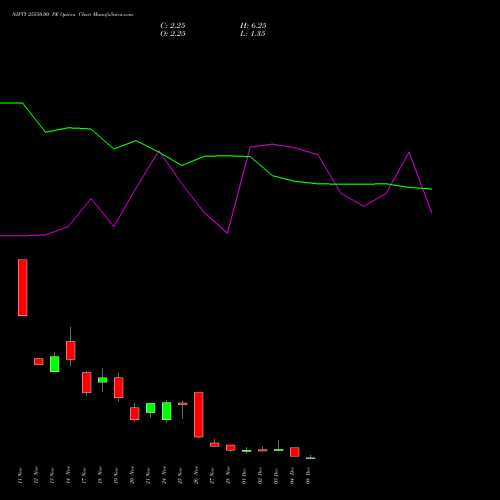Click the '12 Nov' date label
Viewport: 500px width, 500px height.
tap(36, 476)
